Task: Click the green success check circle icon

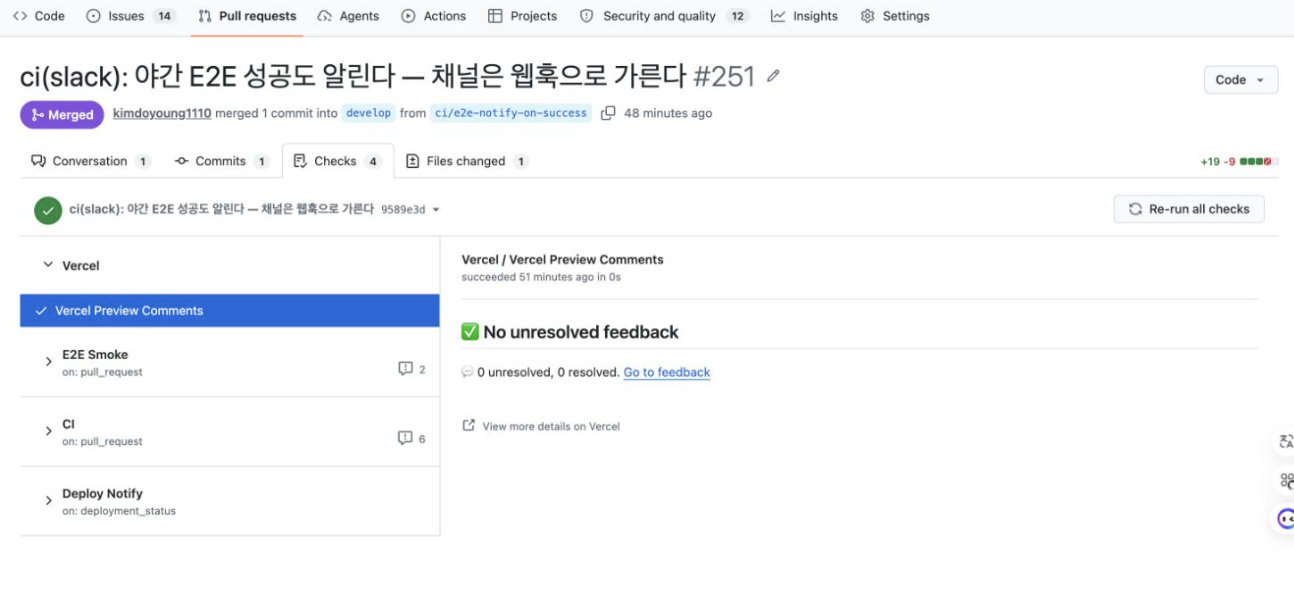Action: pyautogui.click(x=48, y=210)
